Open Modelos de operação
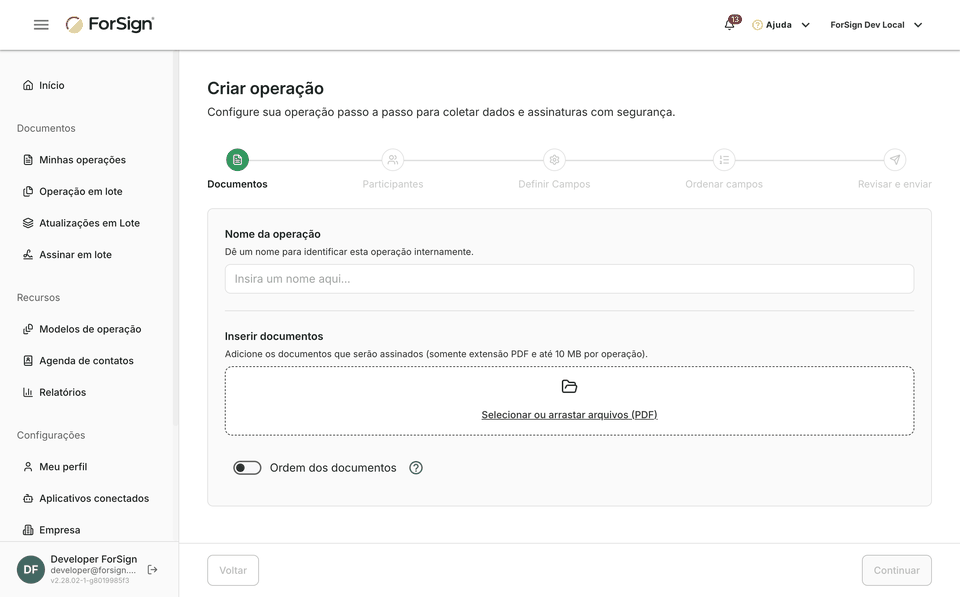 tap(82, 329)
